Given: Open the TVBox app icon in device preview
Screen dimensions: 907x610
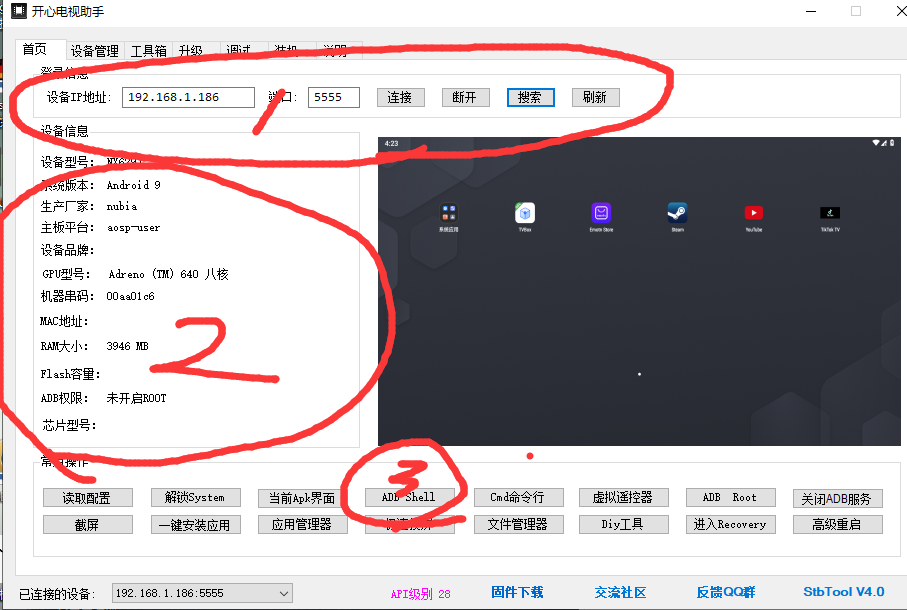Looking at the screenshot, I should tap(525, 213).
